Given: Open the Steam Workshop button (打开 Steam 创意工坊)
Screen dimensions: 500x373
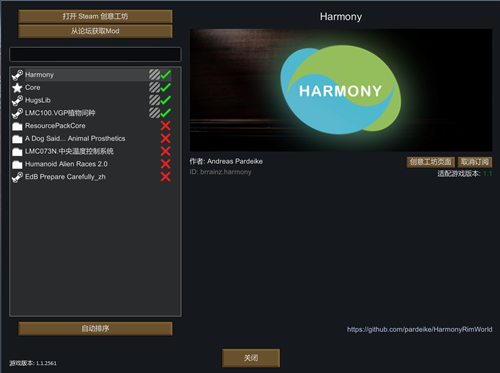Looking at the screenshot, I should [x=95, y=16].
